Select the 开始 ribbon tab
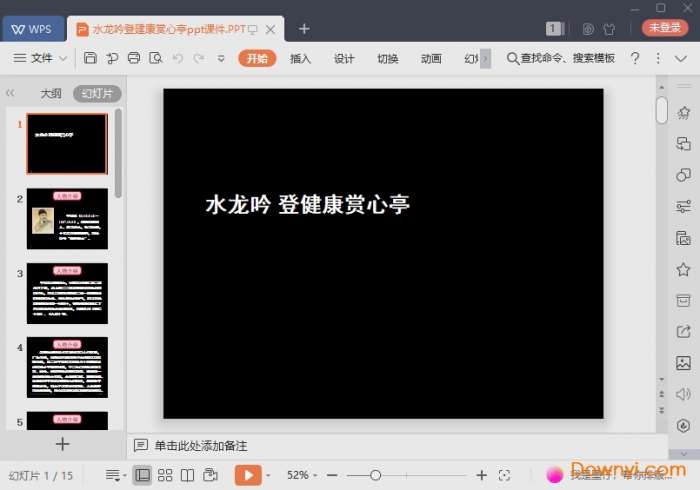This screenshot has height=490, width=700. point(257,58)
